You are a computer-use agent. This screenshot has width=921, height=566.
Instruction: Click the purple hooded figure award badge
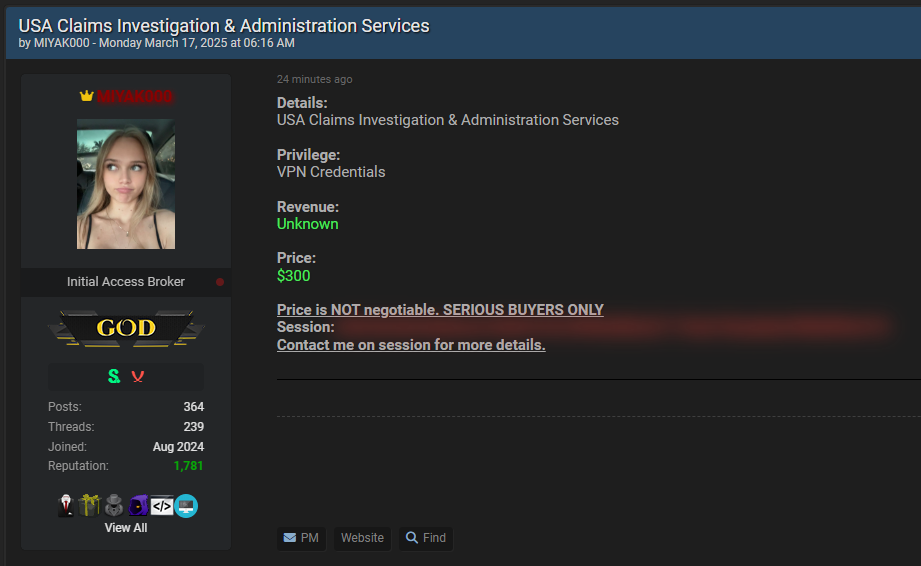pyautogui.click(x=138, y=506)
